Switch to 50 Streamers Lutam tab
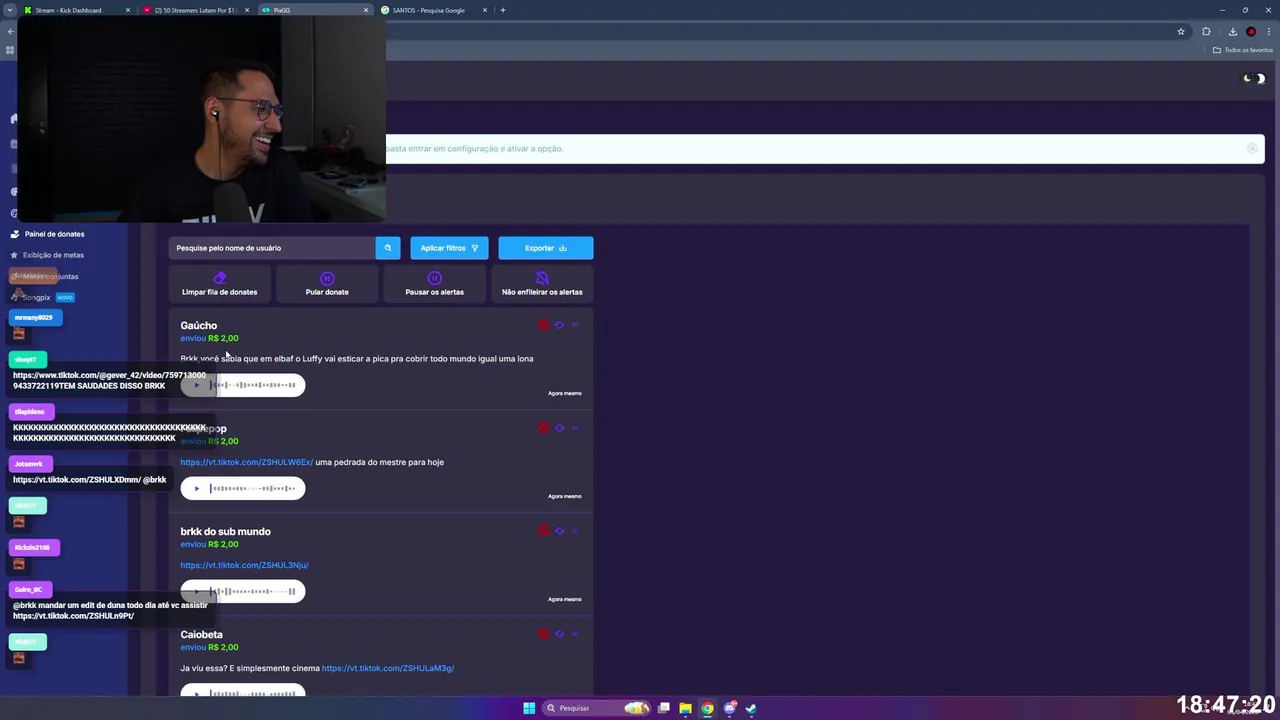 coord(195,10)
